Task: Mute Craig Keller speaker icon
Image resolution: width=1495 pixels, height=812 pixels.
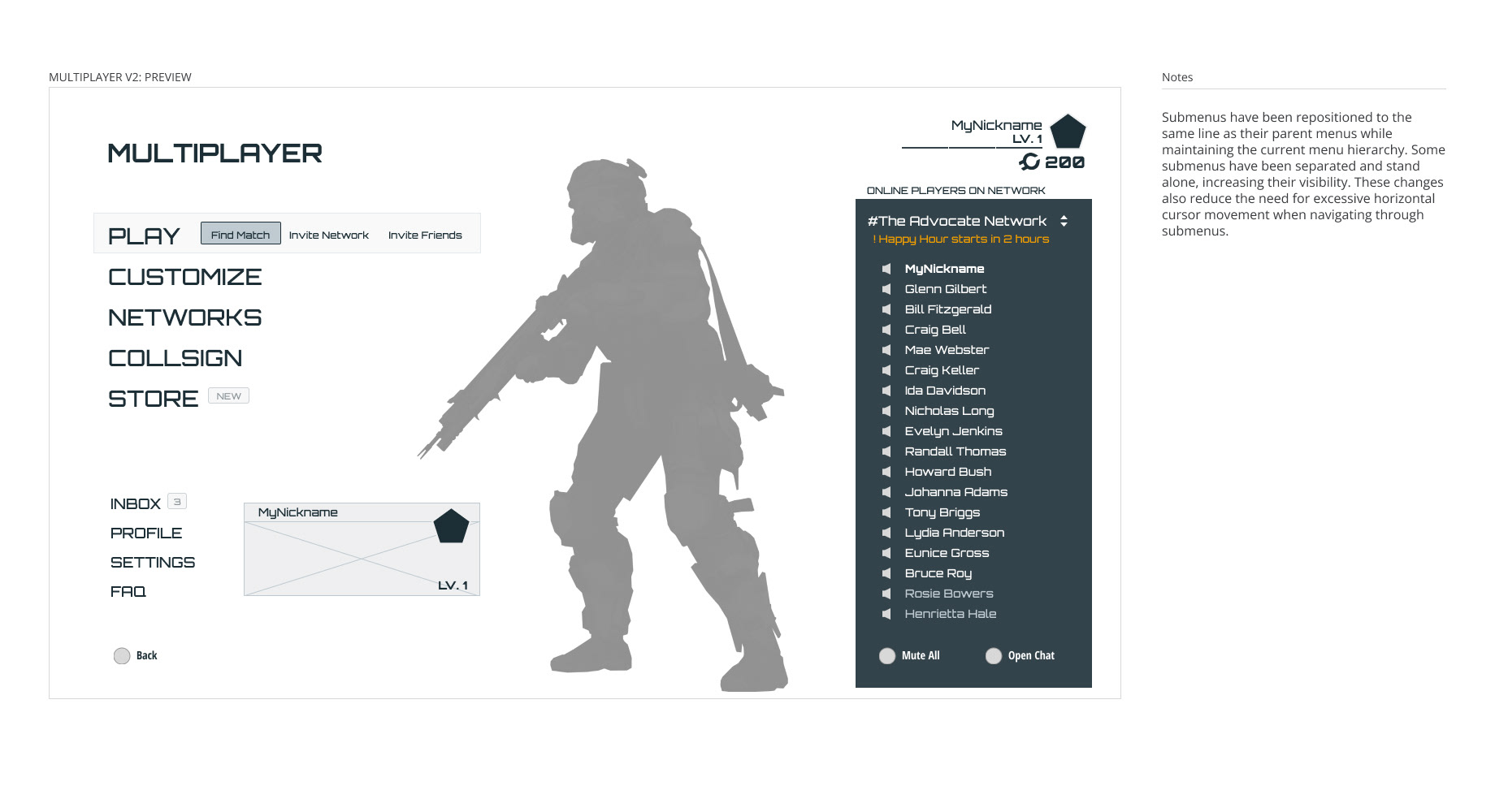Action: pyautogui.click(x=886, y=370)
